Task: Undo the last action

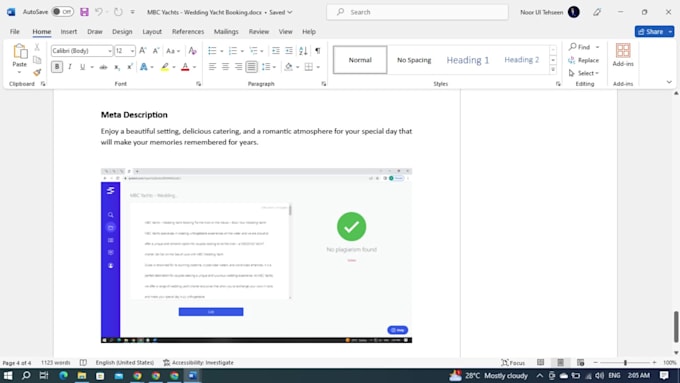Action: coord(99,12)
